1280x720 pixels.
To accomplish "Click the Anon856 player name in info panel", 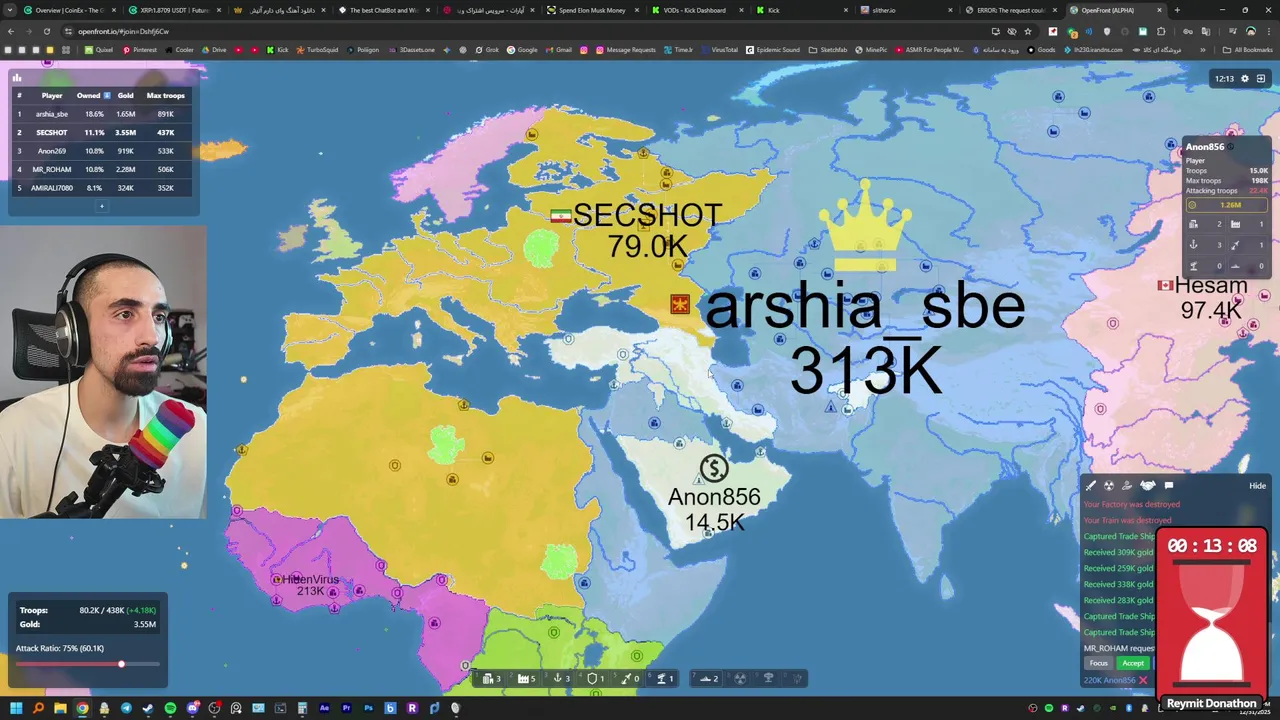I will (1205, 147).
